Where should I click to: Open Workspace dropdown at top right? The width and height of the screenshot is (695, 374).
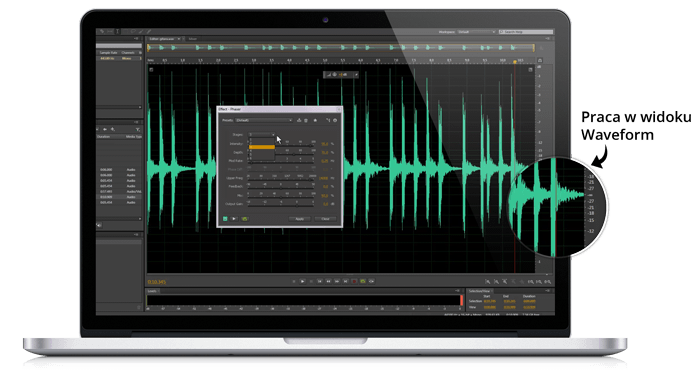pyautogui.click(x=476, y=32)
